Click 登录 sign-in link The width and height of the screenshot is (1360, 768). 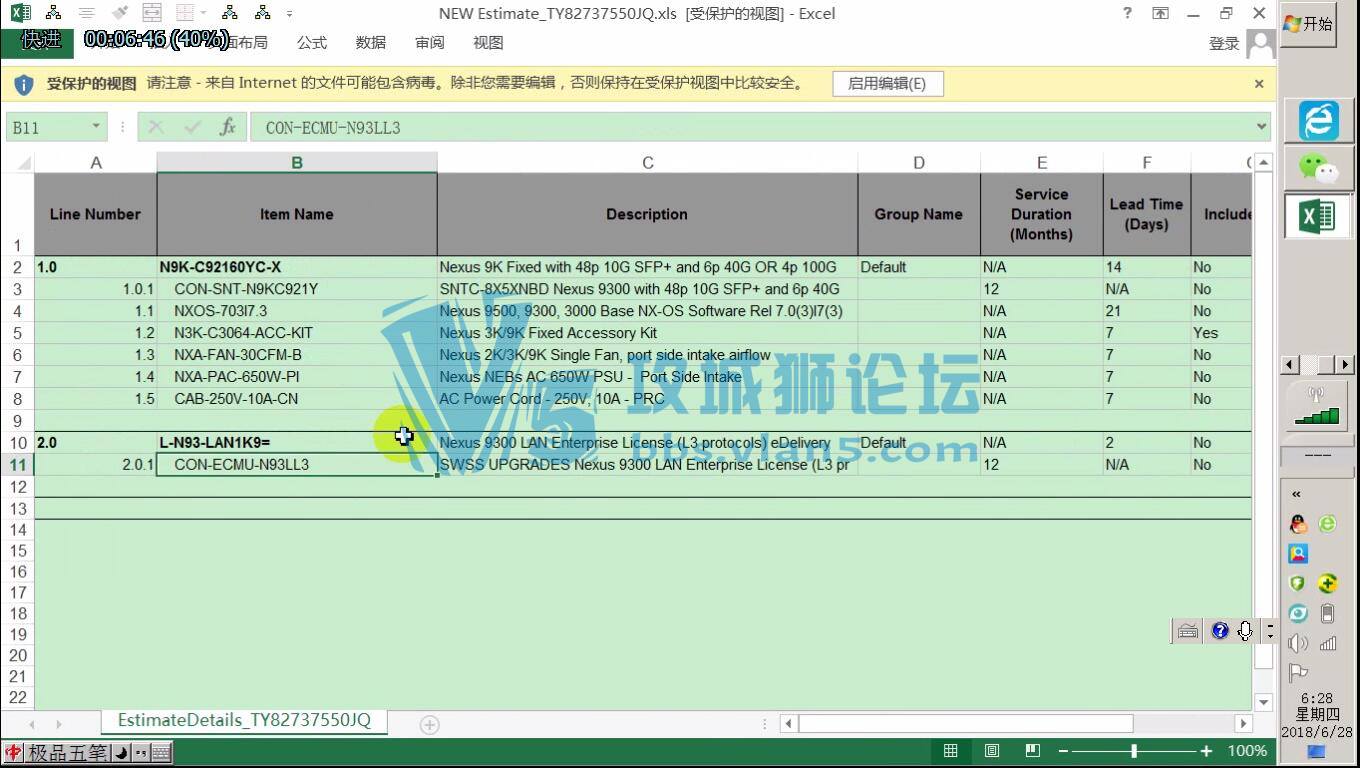coord(1224,43)
